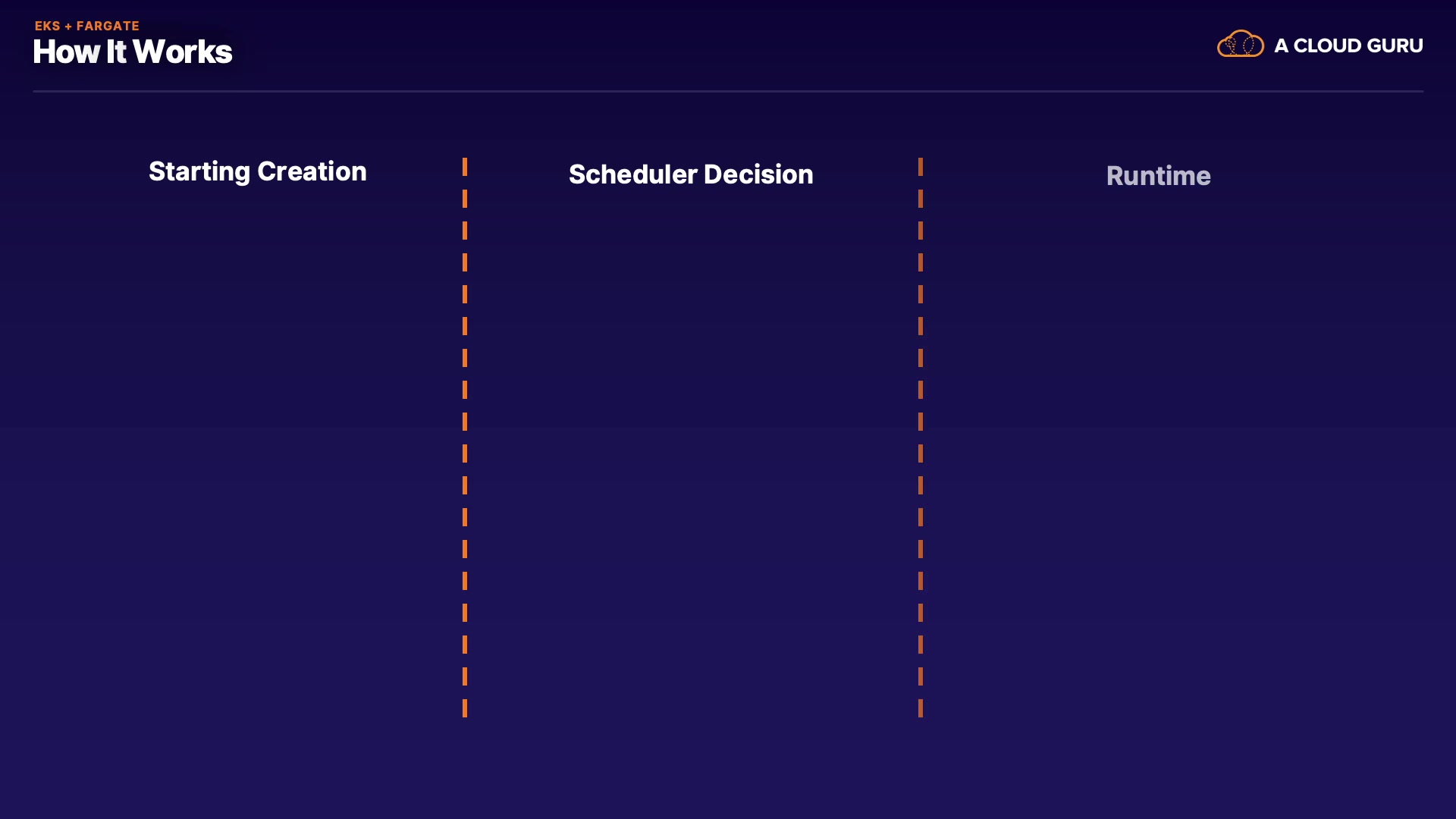Screen dimensions: 1456x819
Task: Click the word "How" in the slide title
Action: tap(66, 52)
